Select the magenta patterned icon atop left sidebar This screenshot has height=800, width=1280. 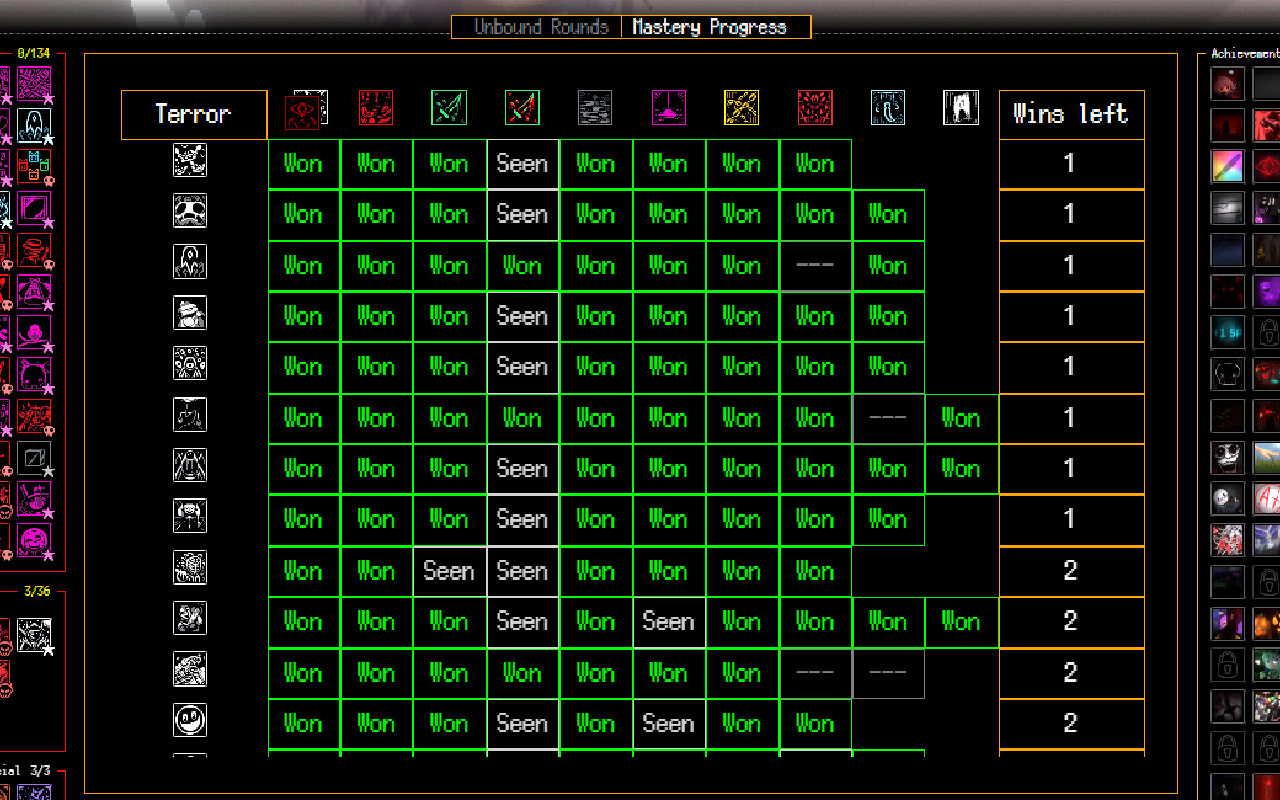click(x=34, y=84)
